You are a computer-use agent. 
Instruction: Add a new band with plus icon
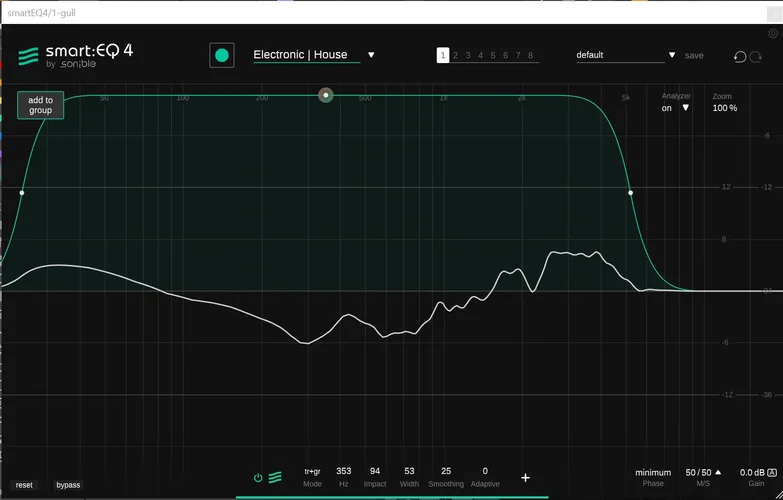coord(525,478)
